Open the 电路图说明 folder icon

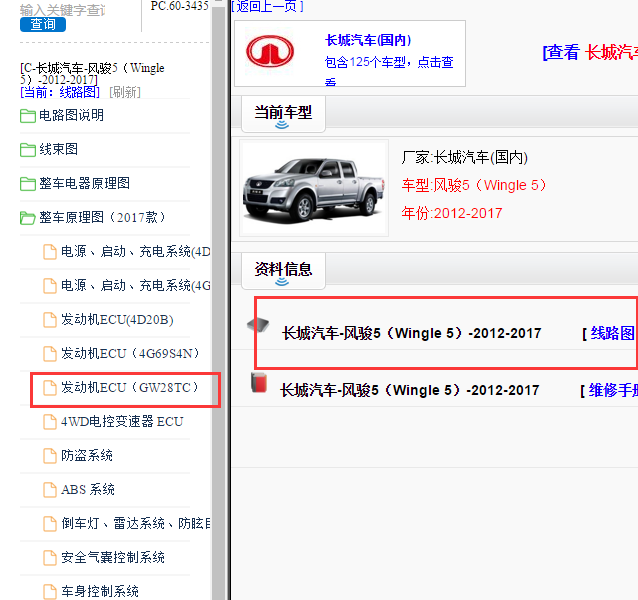pyautogui.click(x=28, y=116)
